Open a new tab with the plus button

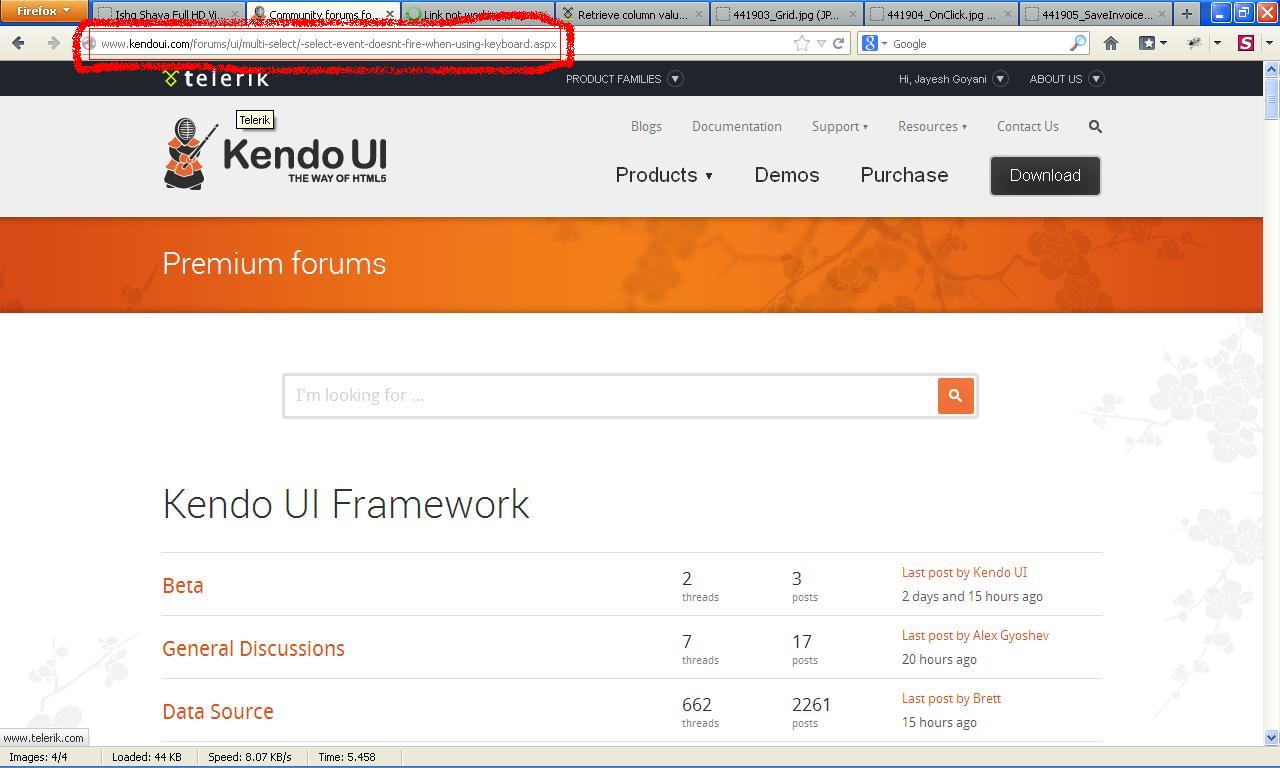(x=1186, y=14)
